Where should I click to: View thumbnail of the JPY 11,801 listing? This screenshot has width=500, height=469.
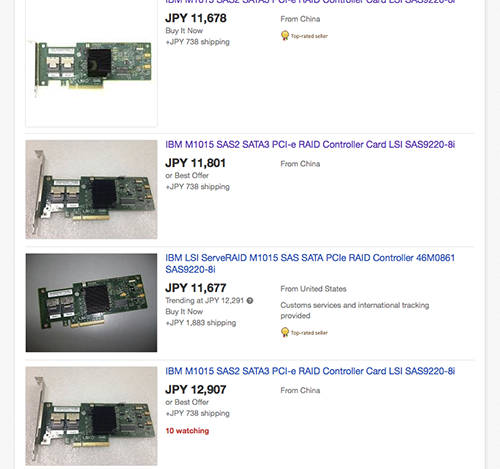pos(91,189)
